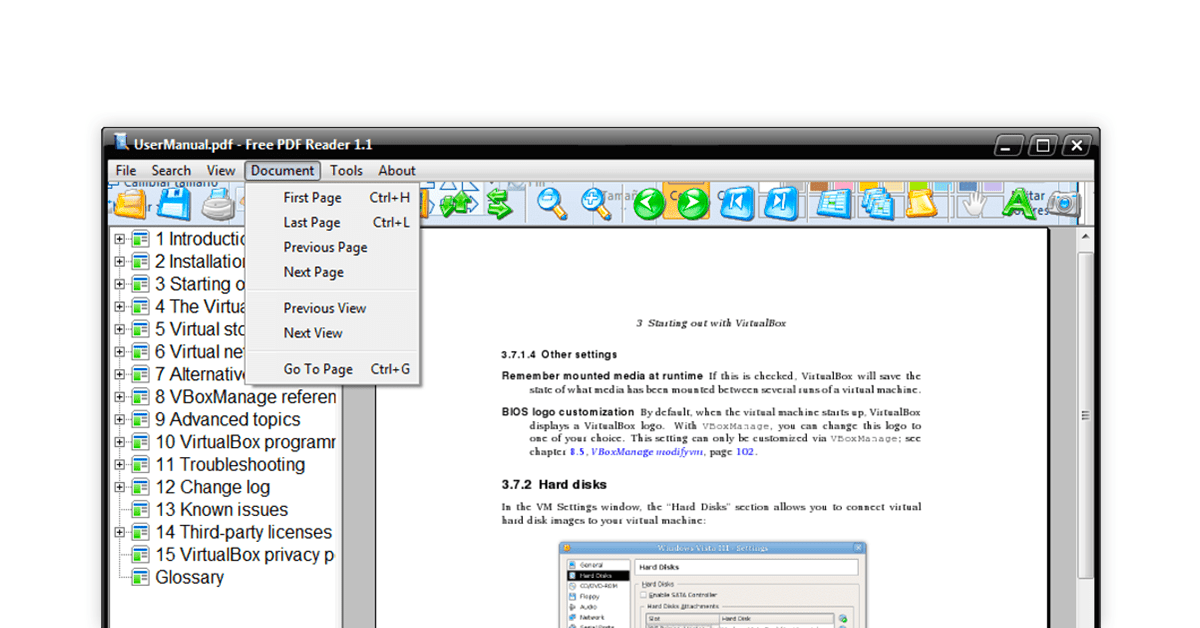Select the green A text selection icon
The height and width of the screenshot is (628, 1200).
click(1018, 202)
